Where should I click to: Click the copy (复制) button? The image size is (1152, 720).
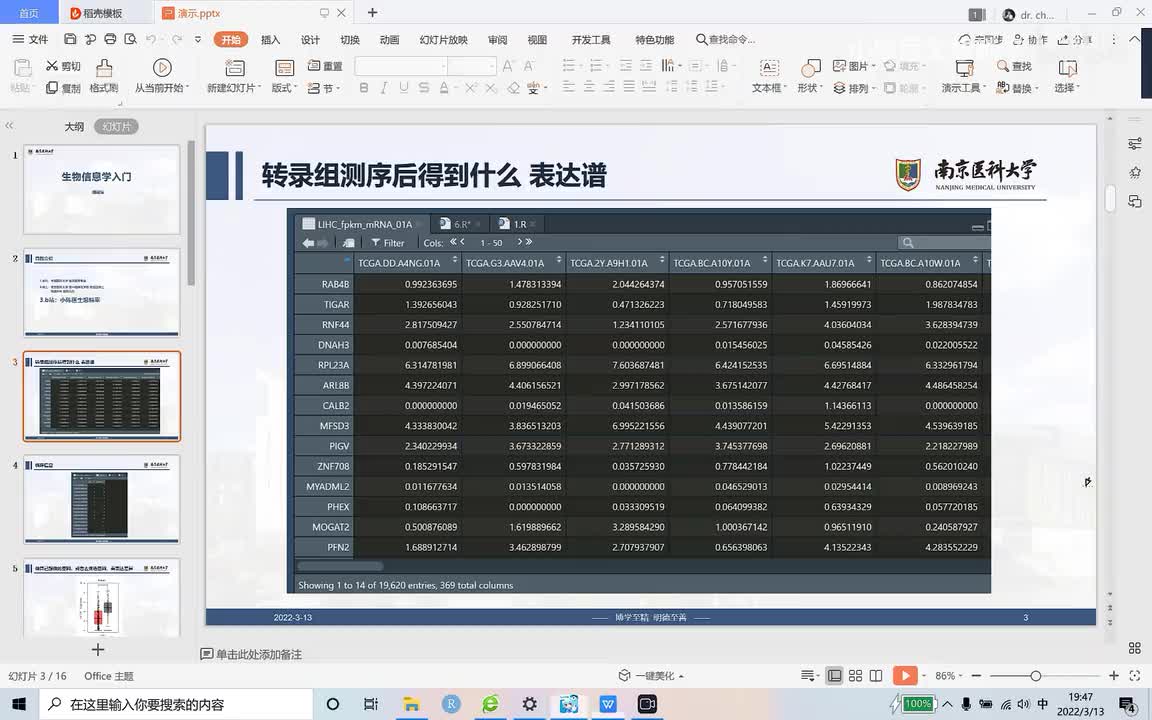click(x=63, y=88)
